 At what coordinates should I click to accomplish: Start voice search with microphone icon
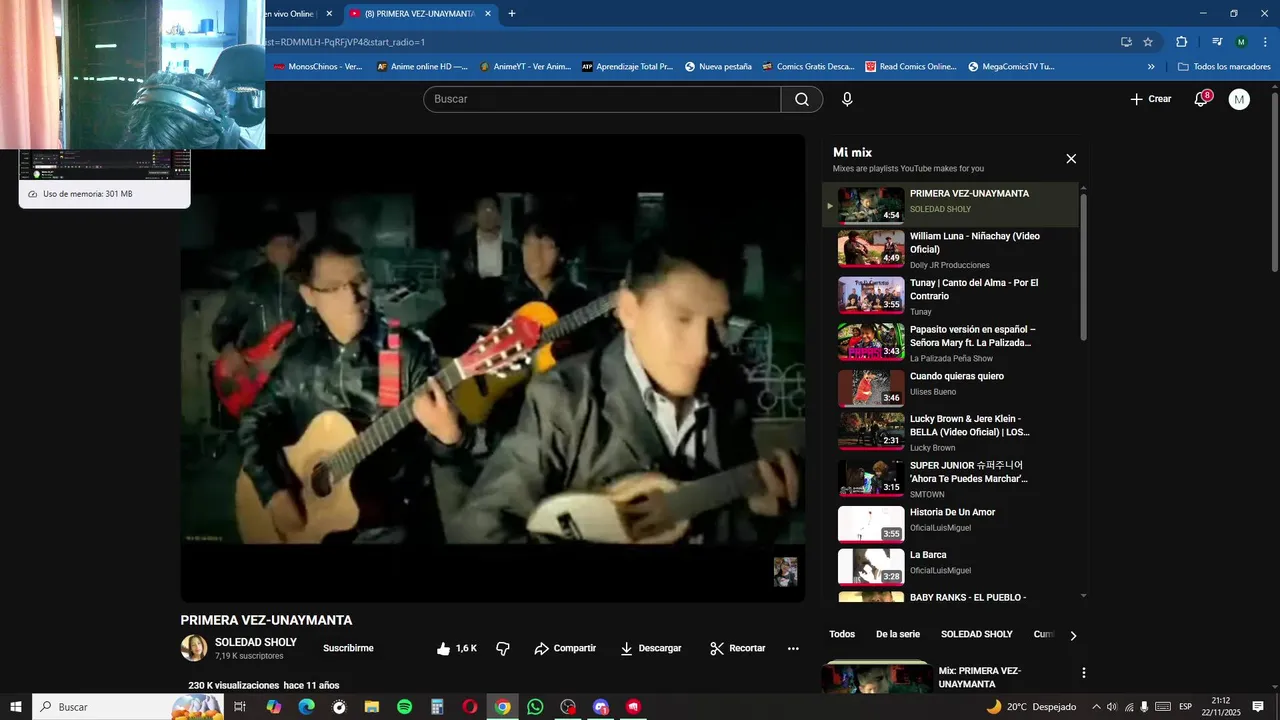coord(847,99)
